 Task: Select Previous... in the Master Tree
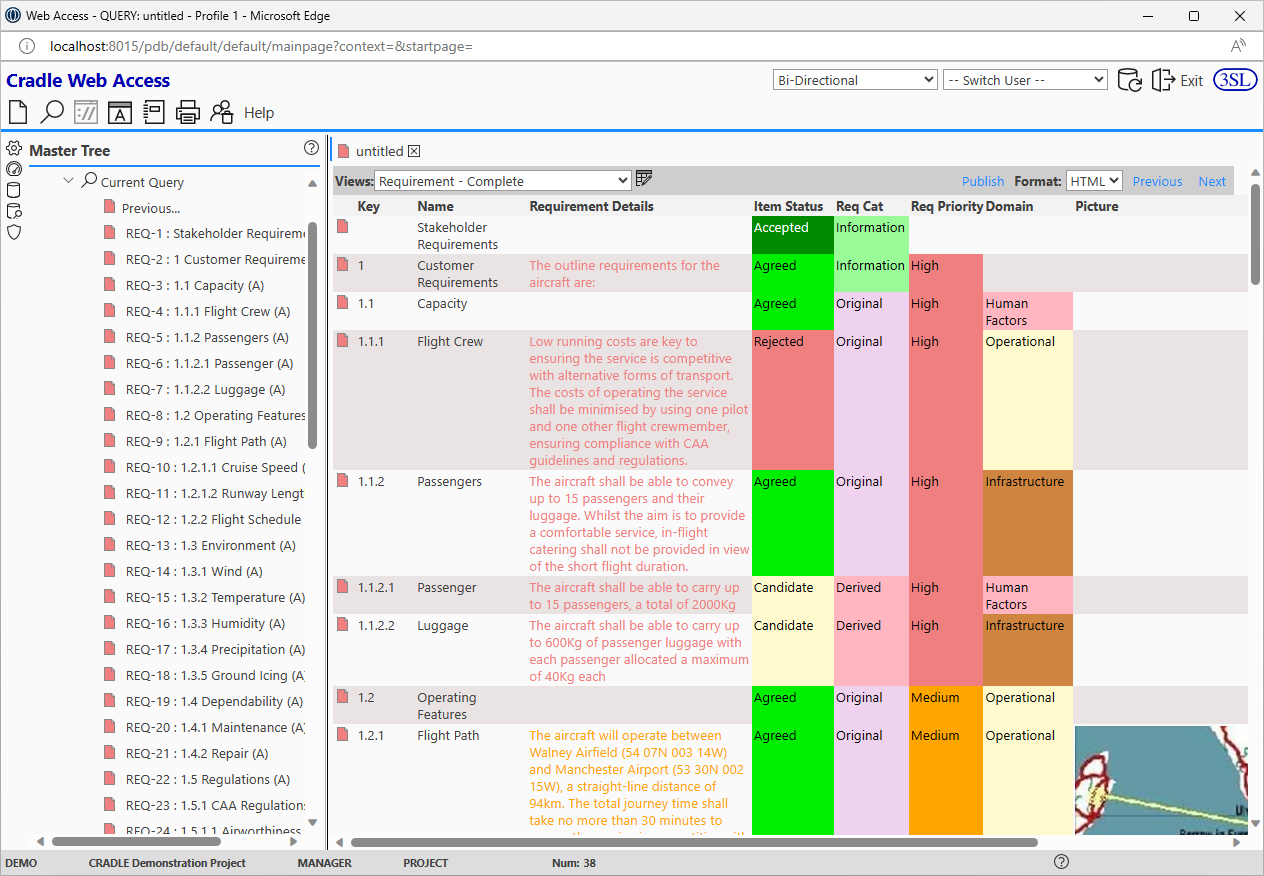[151, 208]
